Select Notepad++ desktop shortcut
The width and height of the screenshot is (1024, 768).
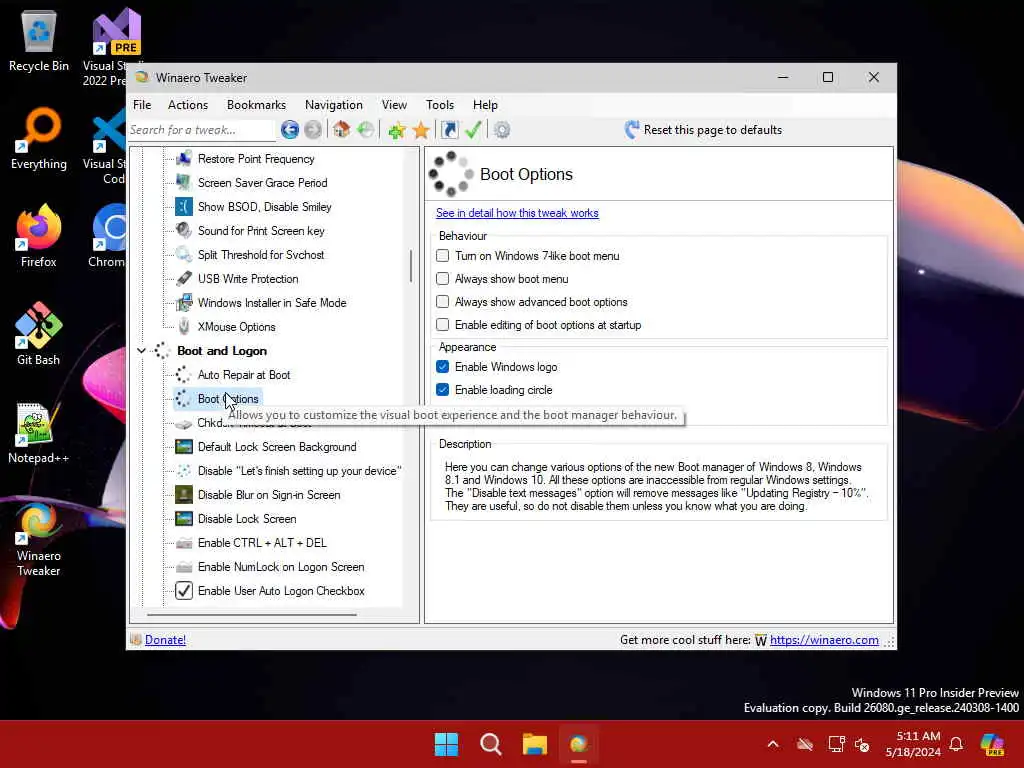(39, 432)
